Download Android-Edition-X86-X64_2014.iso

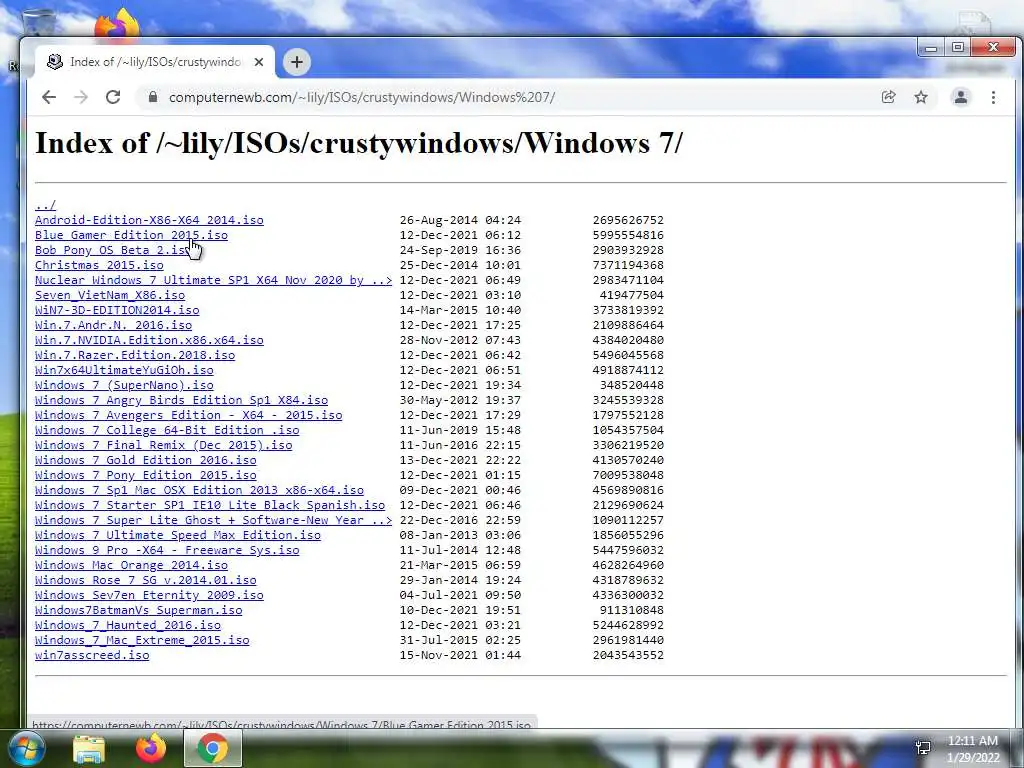(x=150, y=220)
